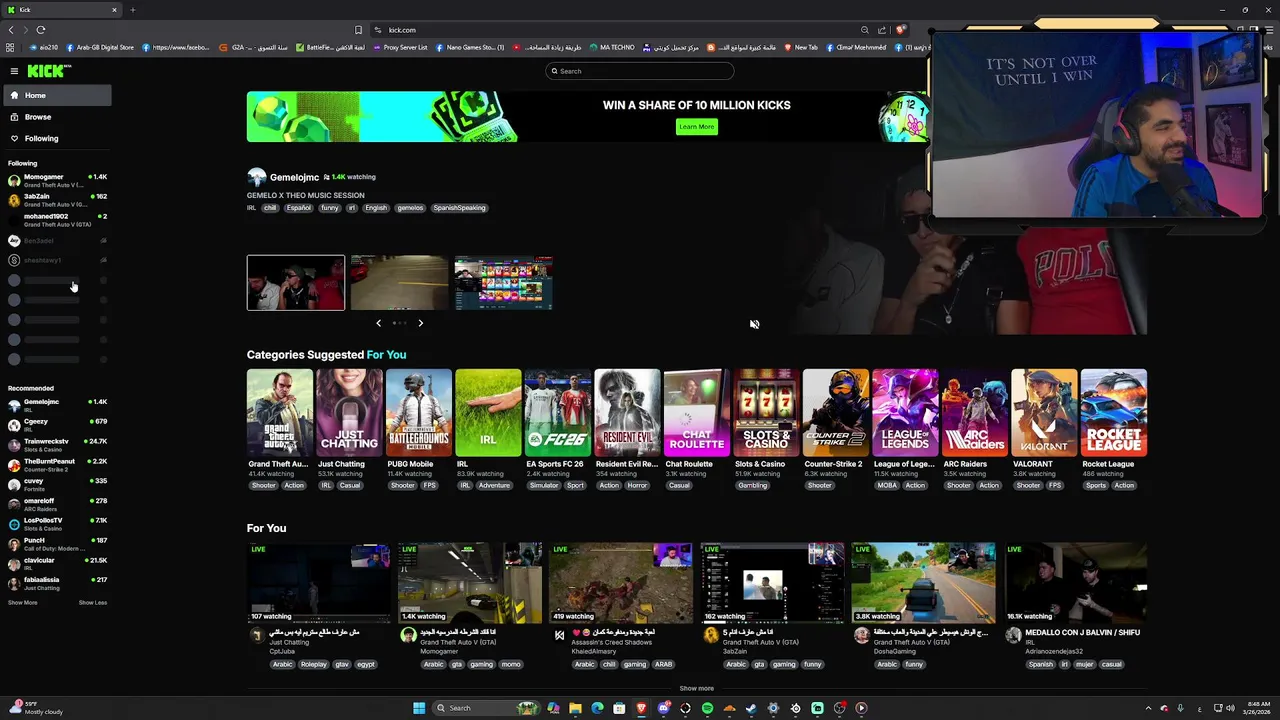
Task: Go to next featured stream arrow
Action: [x=420, y=323]
